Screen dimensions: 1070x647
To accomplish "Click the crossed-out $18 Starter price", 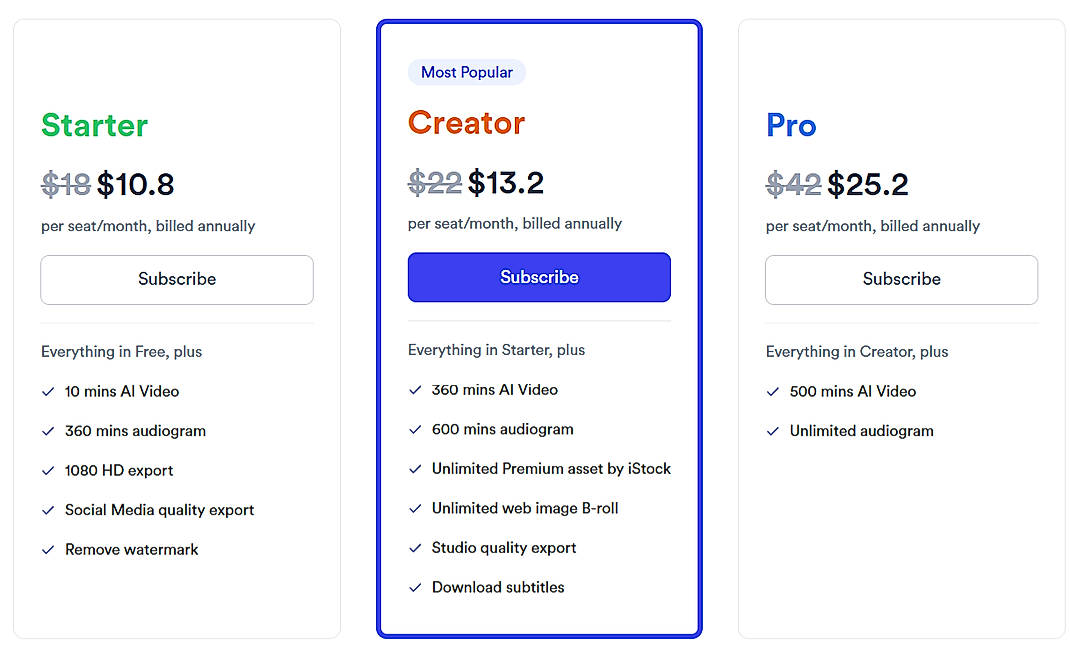I will click(x=66, y=184).
